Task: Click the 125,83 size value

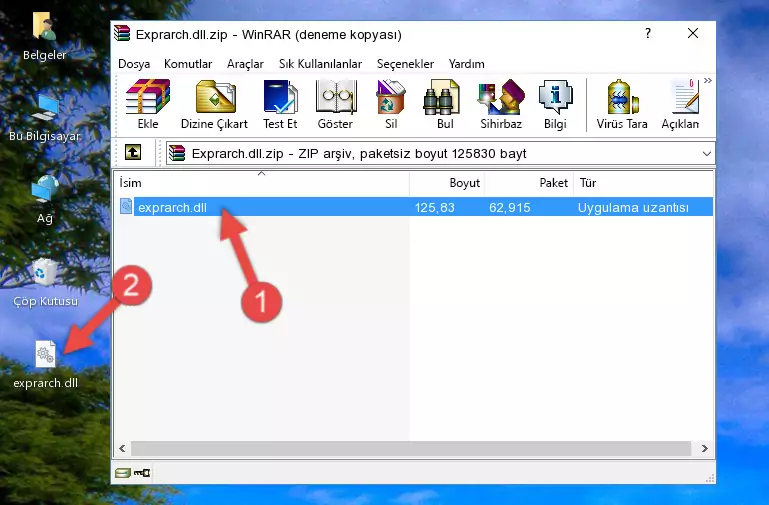Action: click(x=435, y=207)
